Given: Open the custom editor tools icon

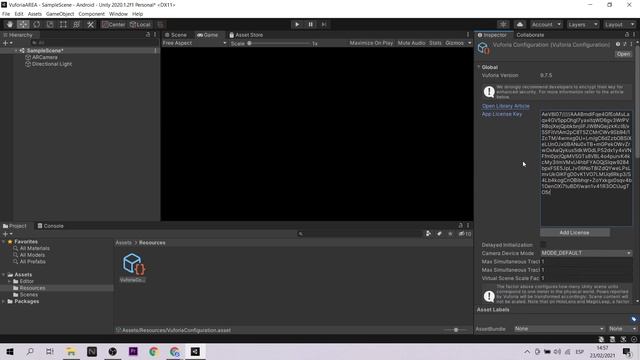Looking at the screenshot, I should (x=90, y=24).
